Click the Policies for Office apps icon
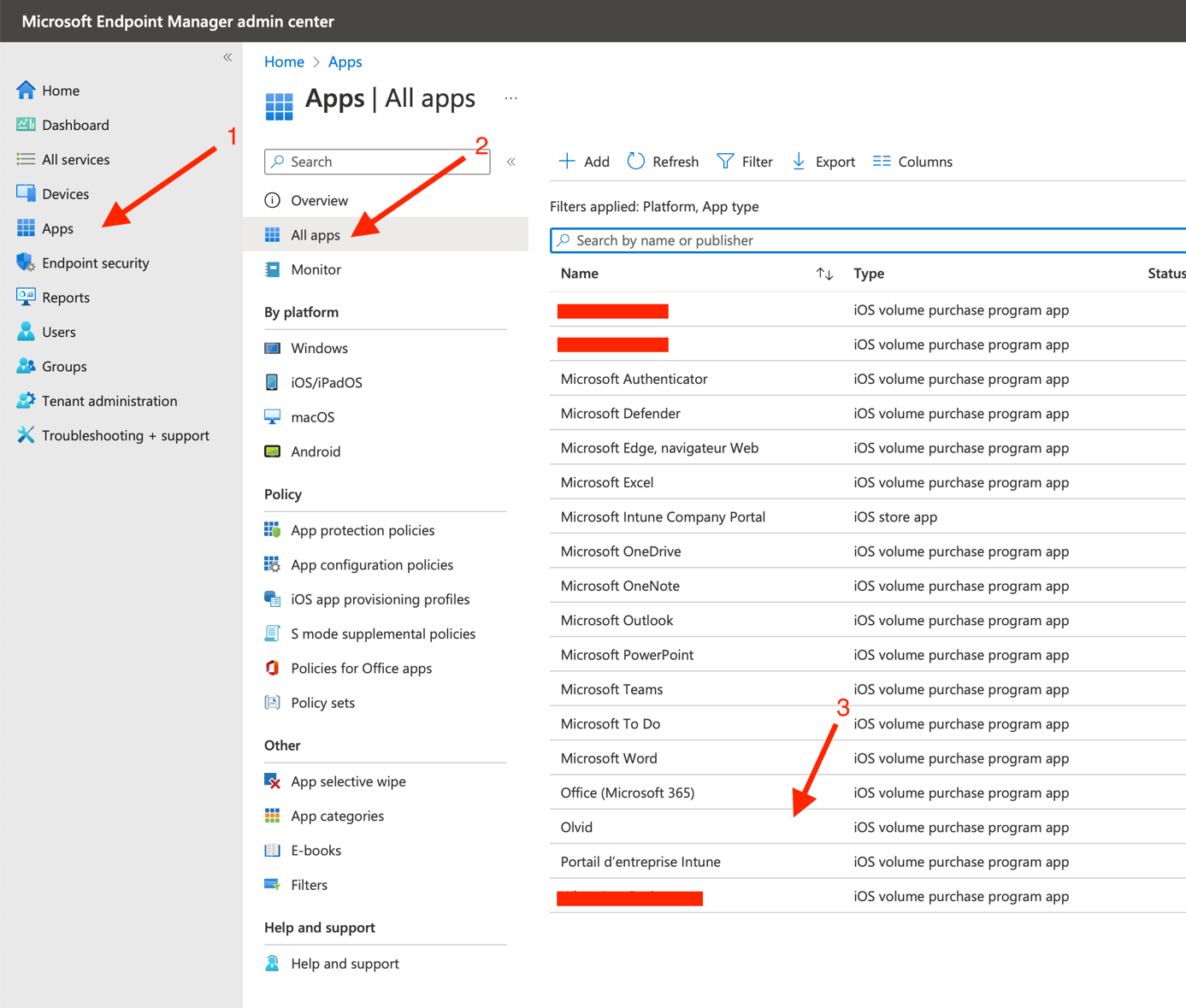This screenshot has height=1008, width=1186. coord(273,668)
